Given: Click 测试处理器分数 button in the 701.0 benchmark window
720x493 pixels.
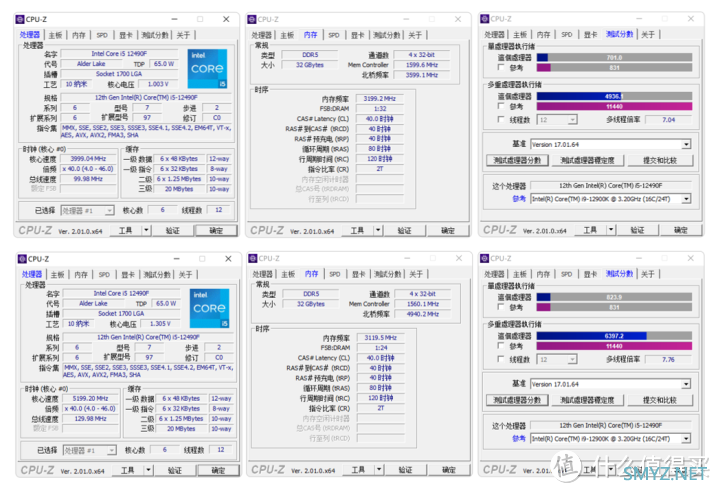Looking at the screenshot, I should point(517,161).
